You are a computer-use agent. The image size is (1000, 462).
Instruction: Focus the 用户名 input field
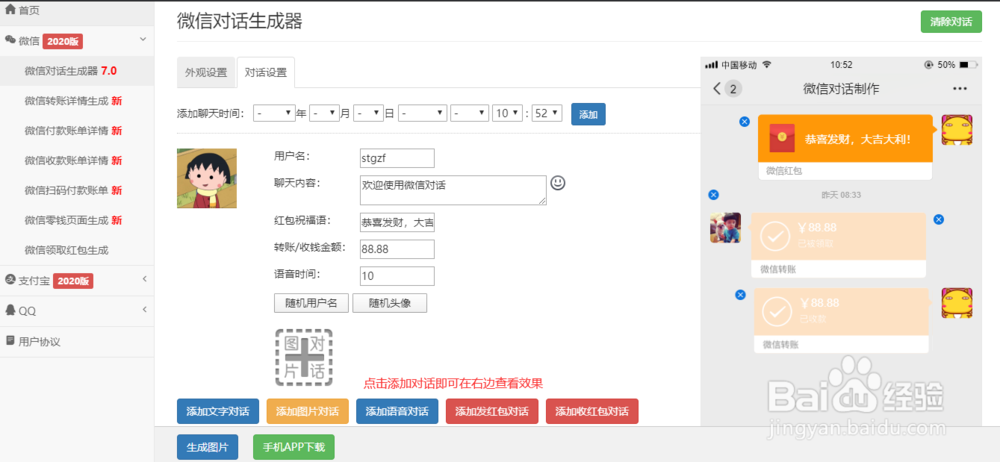[x=397, y=158]
